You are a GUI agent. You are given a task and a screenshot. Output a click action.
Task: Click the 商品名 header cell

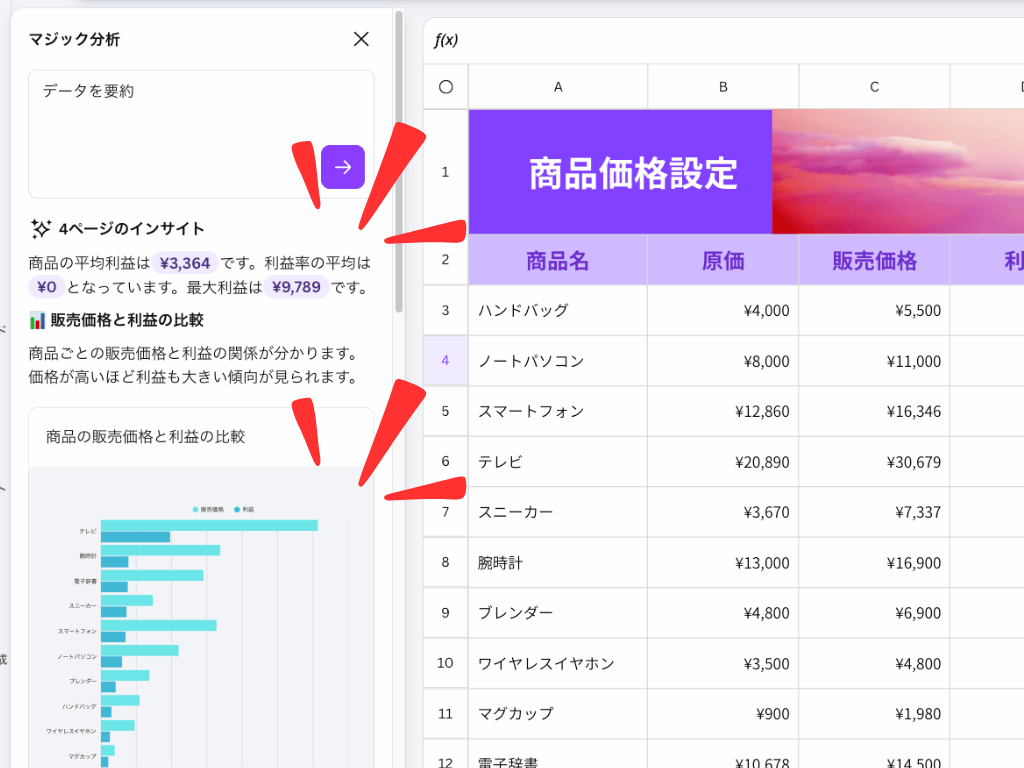click(557, 261)
